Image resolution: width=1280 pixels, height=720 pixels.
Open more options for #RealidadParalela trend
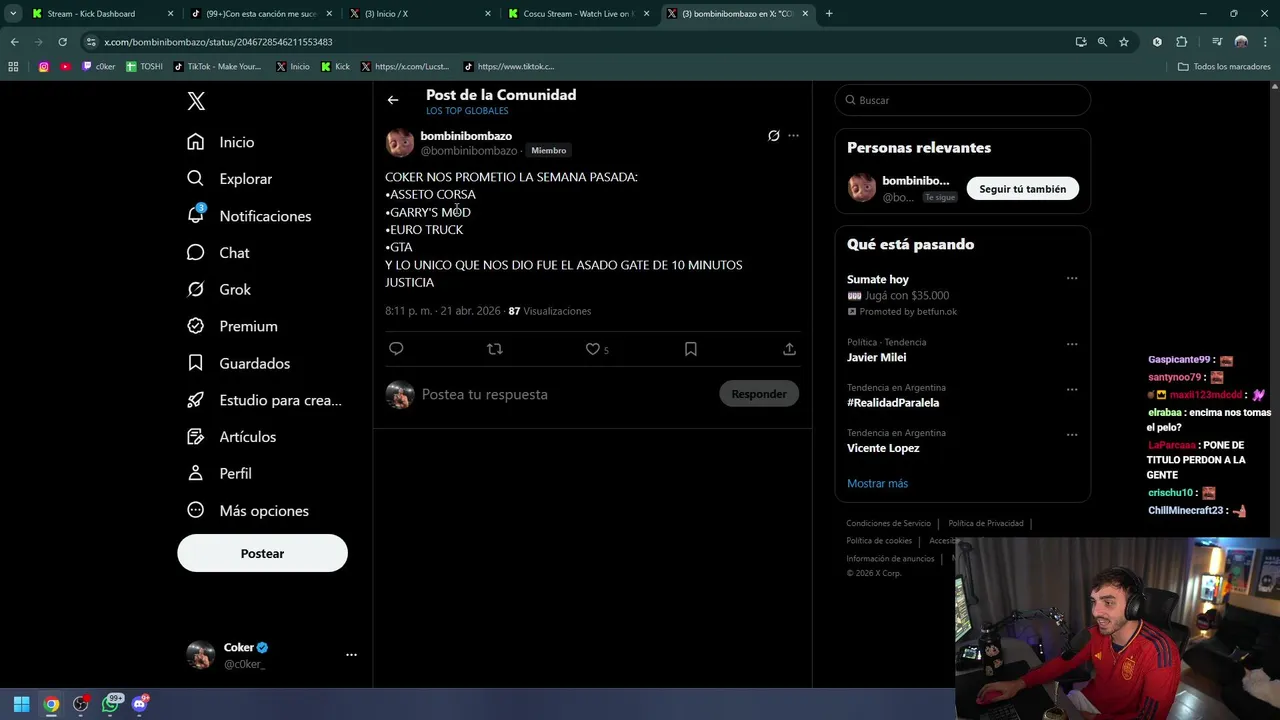click(1072, 389)
